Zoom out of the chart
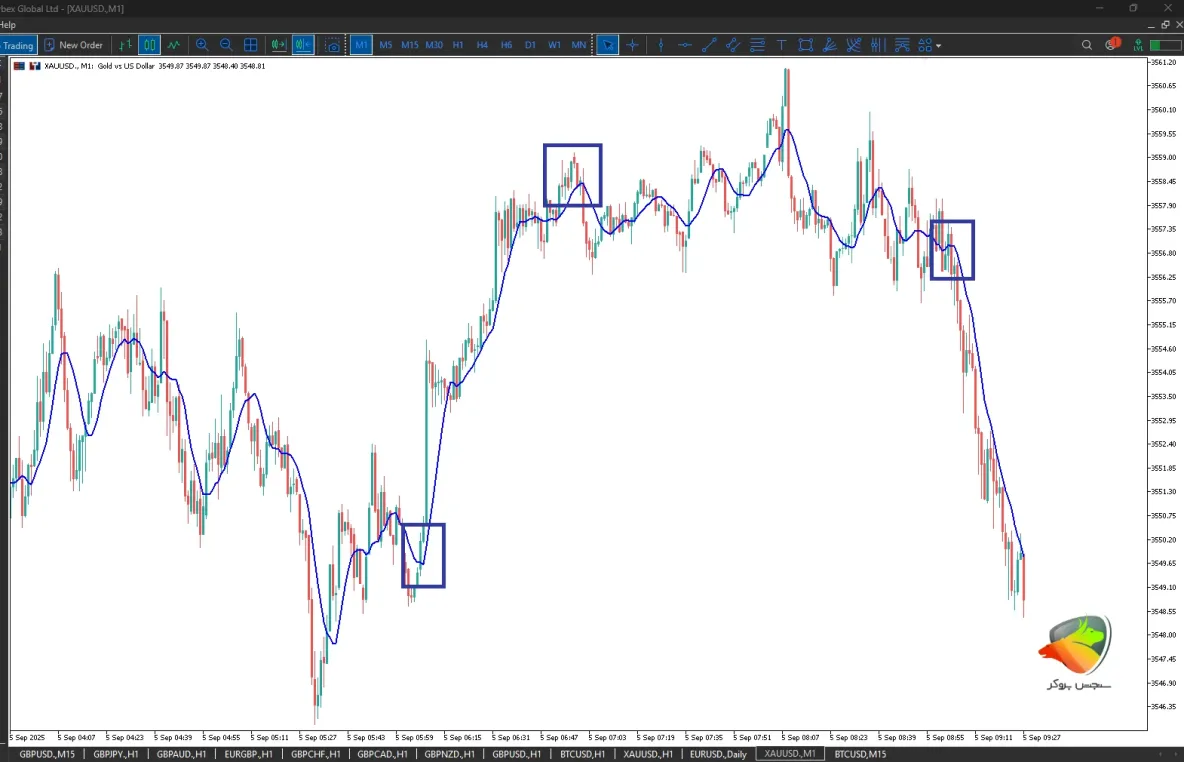The width and height of the screenshot is (1184, 762). (226, 45)
